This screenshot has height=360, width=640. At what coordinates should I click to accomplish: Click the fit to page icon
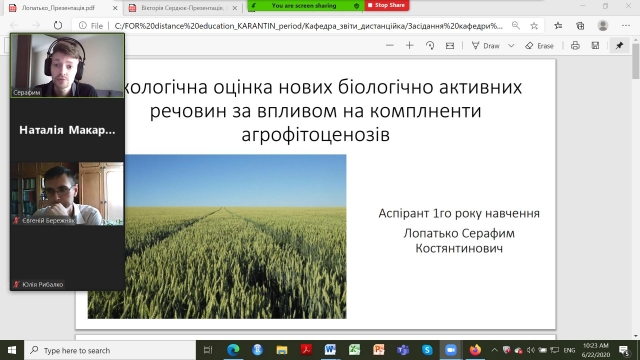click(450, 46)
